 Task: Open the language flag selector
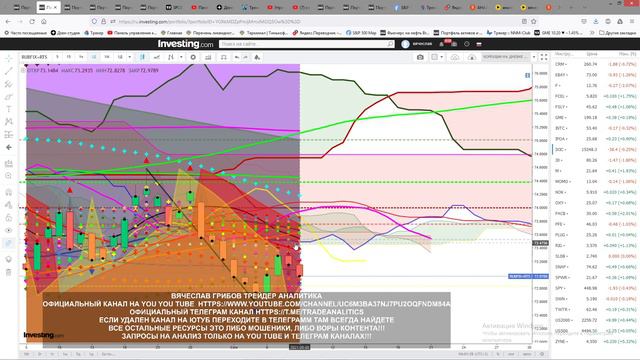479,44
